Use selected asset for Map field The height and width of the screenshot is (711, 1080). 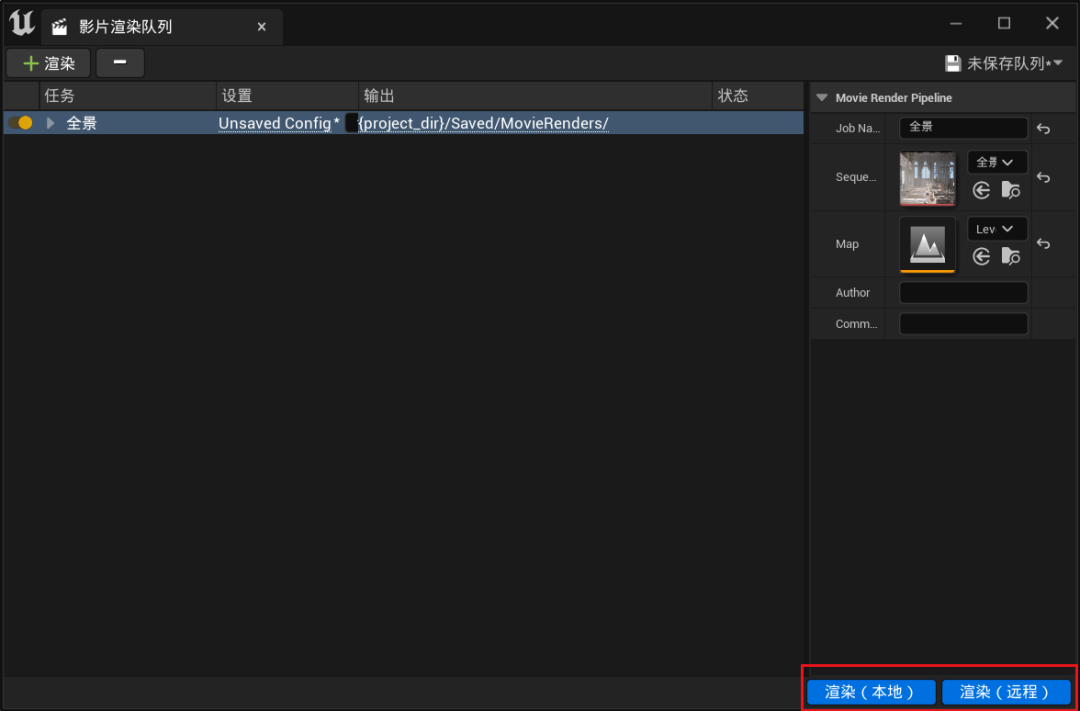(x=982, y=257)
